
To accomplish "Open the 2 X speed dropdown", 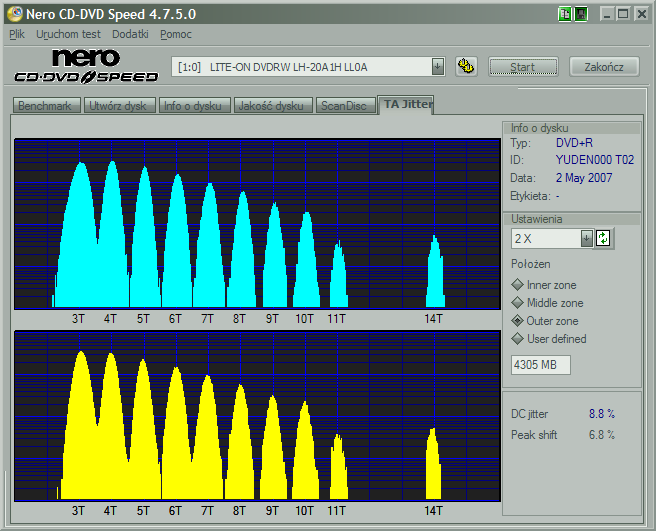I will (586, 239).
